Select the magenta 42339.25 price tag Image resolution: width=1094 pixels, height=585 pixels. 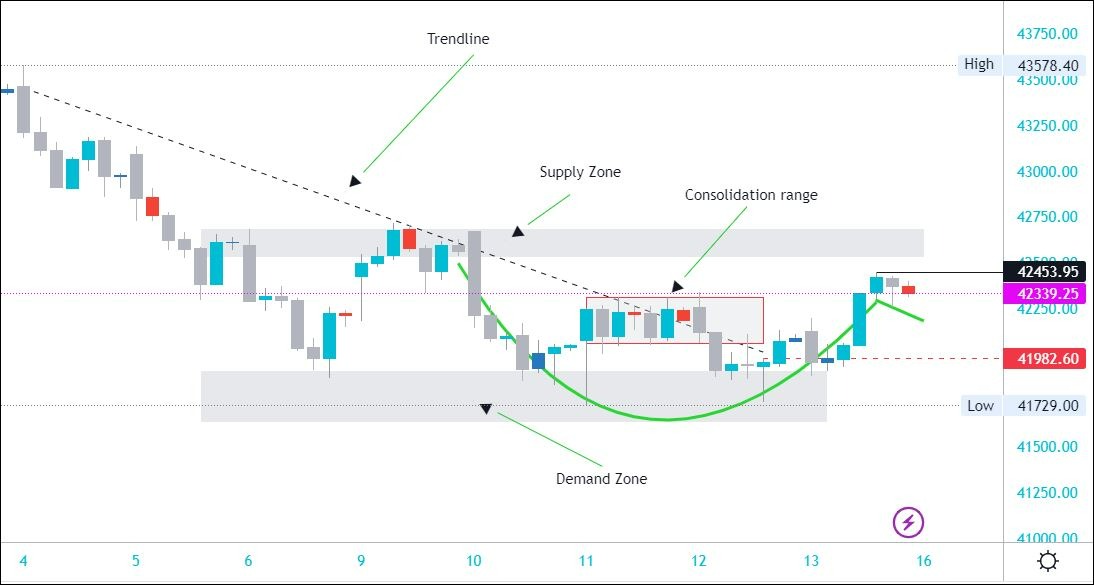(x=1047, y=293)
